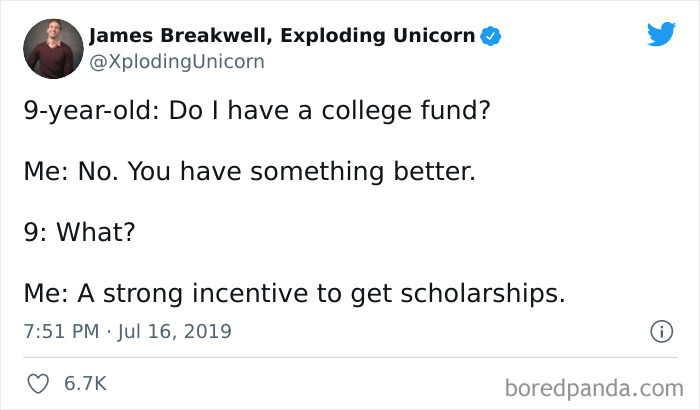Viewport: 700px width, 410px height.
Task: Select the Jul 16, 2019 date
Action: (173, 331)
